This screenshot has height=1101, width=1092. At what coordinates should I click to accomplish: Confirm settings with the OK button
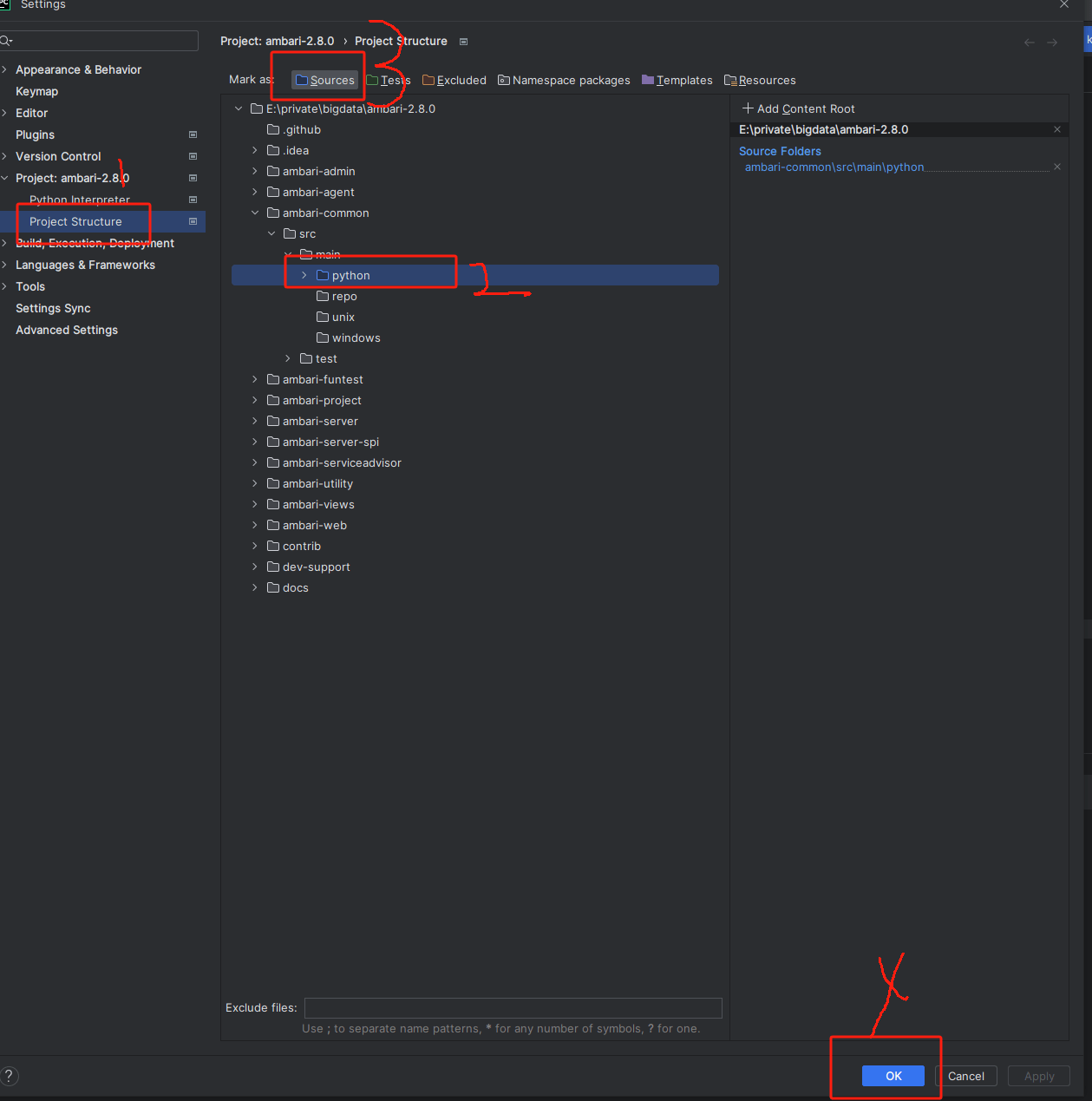pos(893,1076)
